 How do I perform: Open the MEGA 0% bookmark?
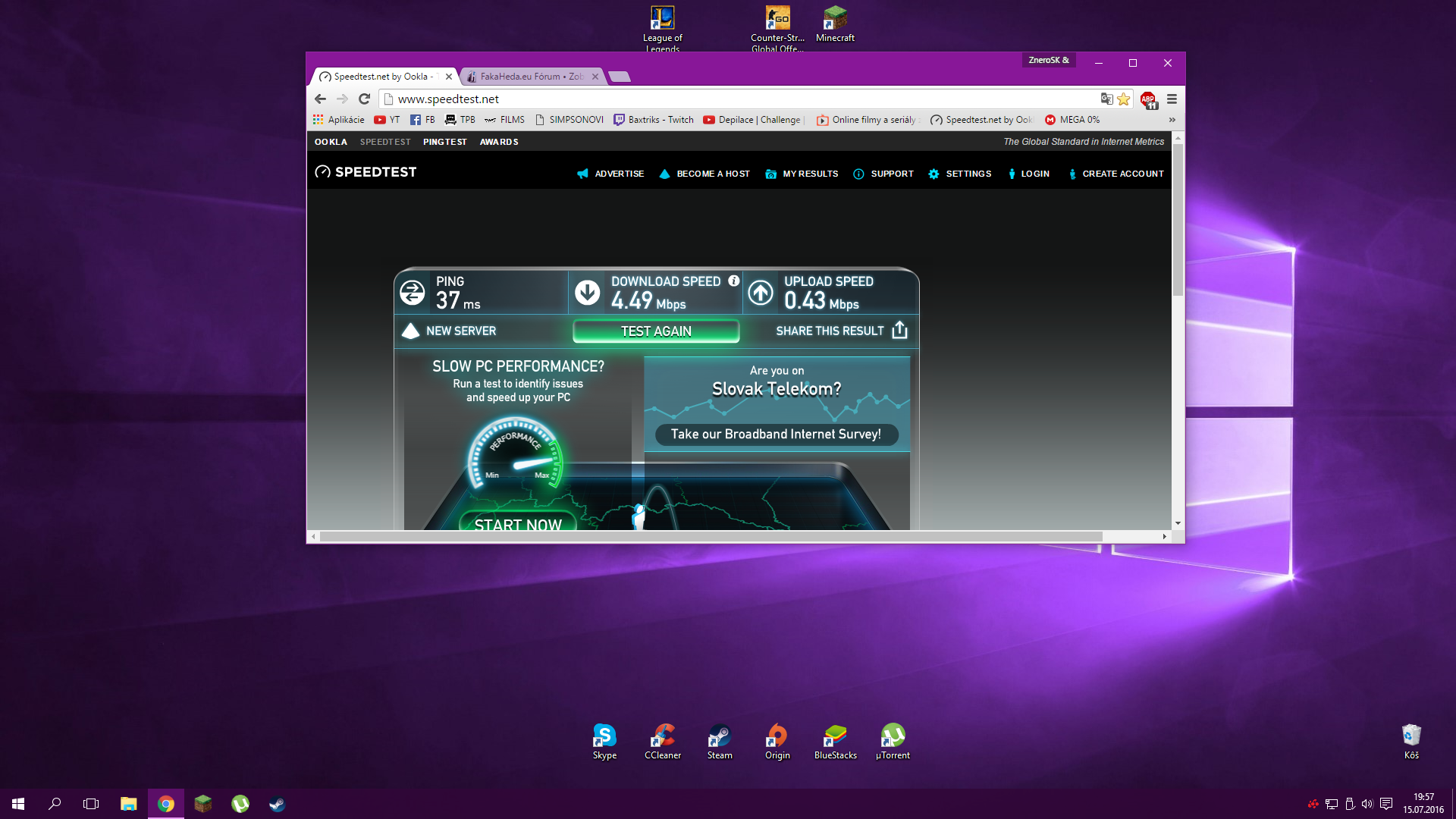pos(1072,120)
